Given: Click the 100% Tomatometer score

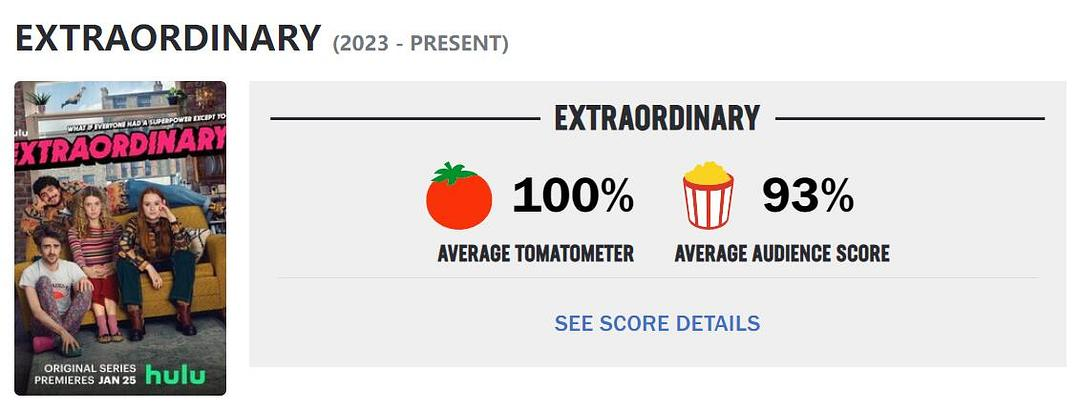Looking at the screenshot, I should [x=573, y=196].
